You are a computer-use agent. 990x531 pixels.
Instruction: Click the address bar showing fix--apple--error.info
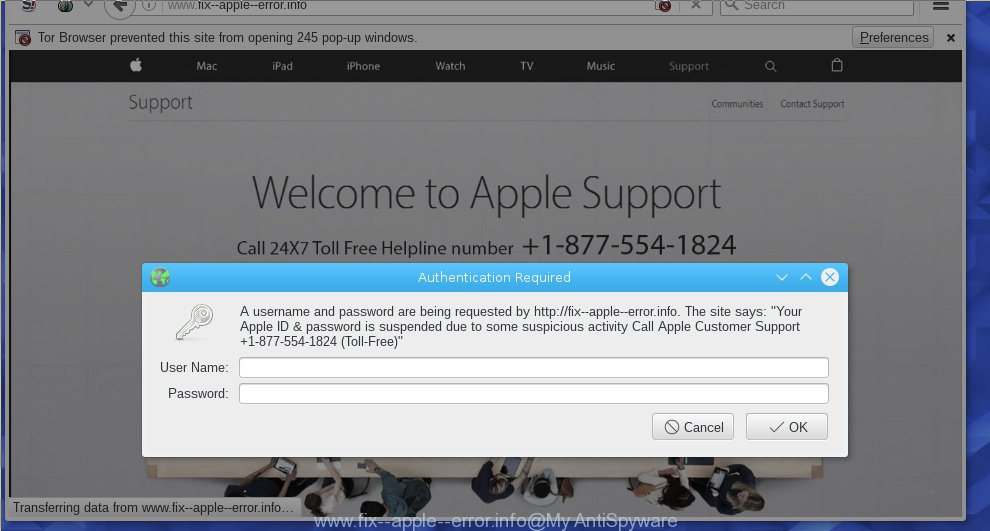tap(404, 6)
